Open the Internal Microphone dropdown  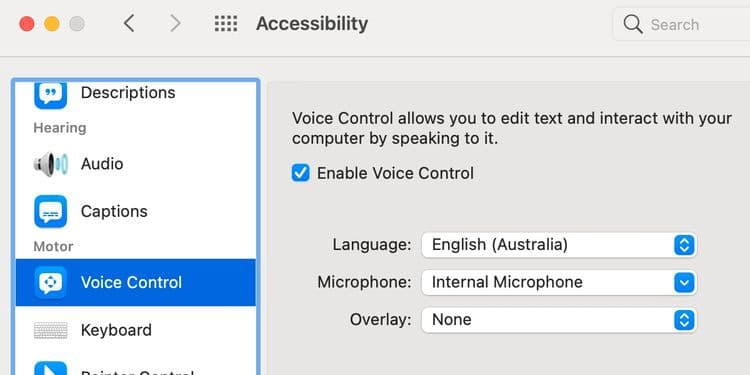coord(559,282)
